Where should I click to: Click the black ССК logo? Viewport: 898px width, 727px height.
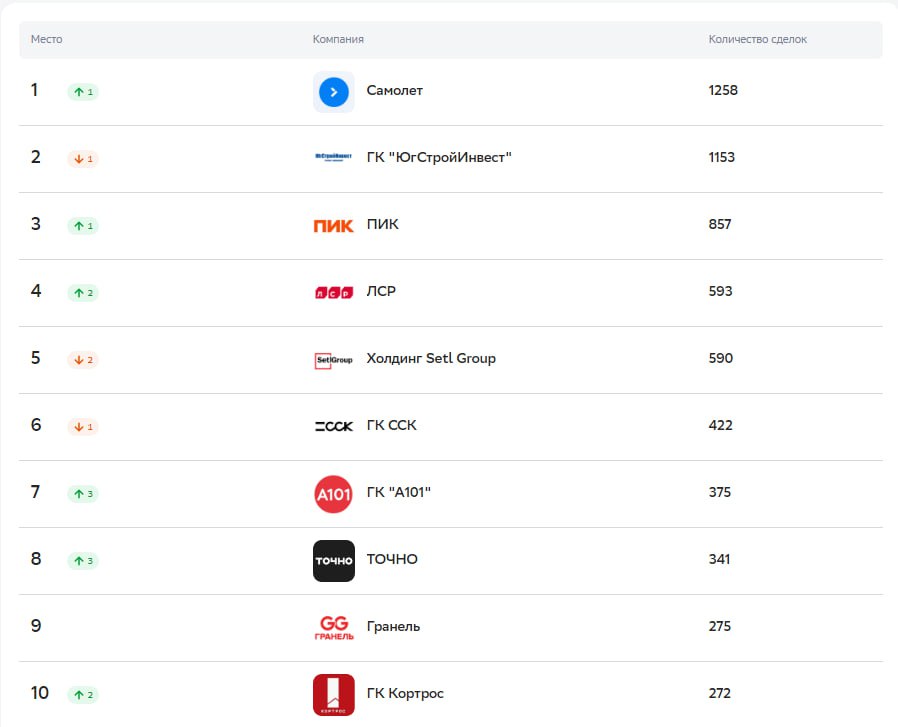(x=333, y=426)
